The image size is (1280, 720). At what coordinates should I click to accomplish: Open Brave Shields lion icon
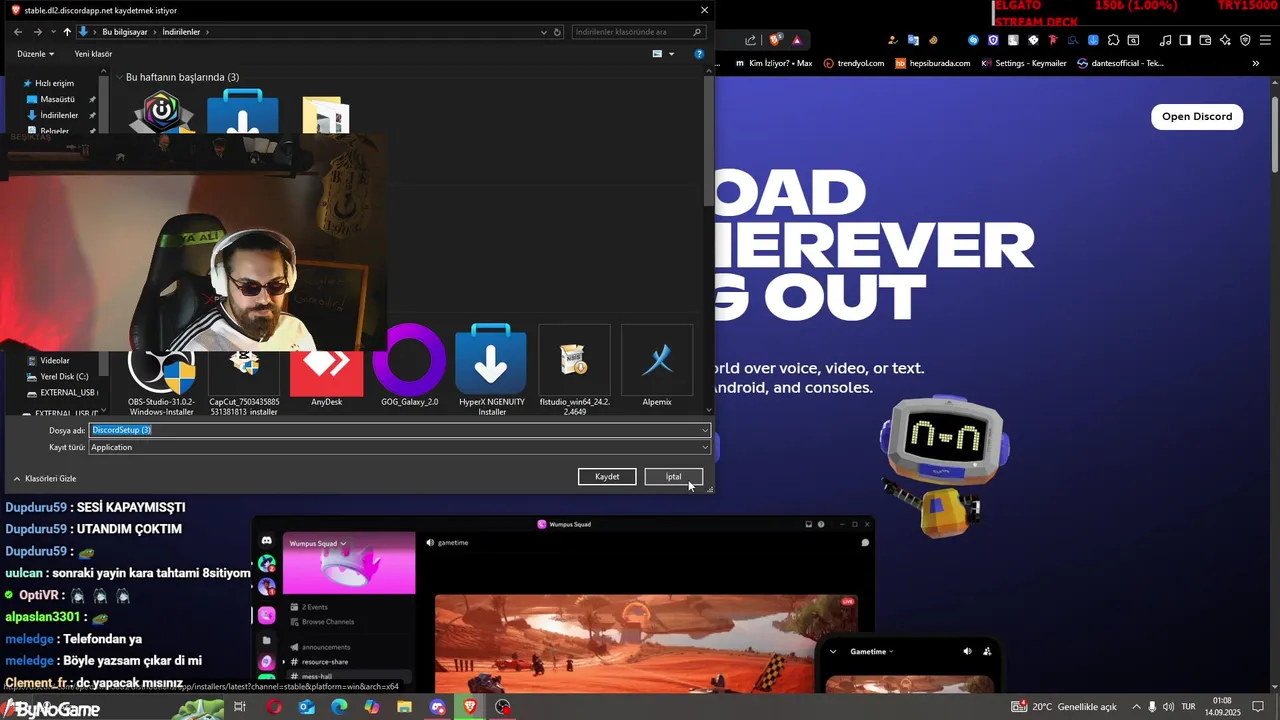pos(776,40)
